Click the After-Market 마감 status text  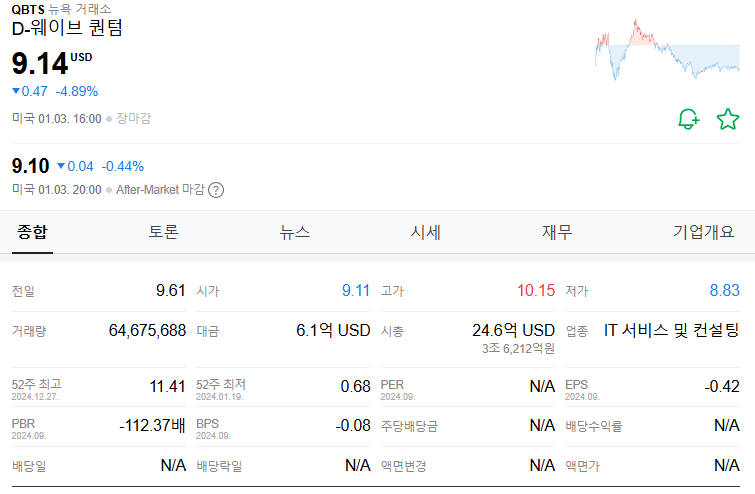coord(160,190)
